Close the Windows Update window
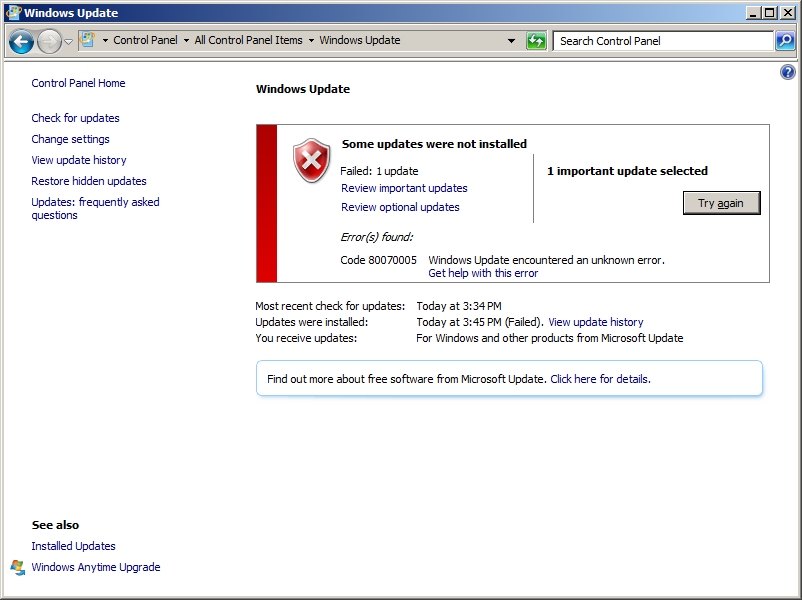This screenshot has width=802, height=600. pyautogui.click(x=788, y=13)
